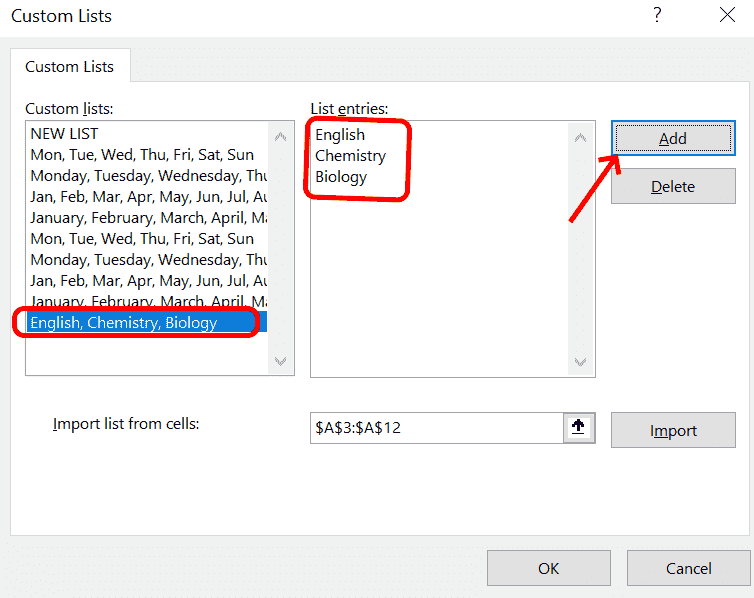This screenshot has height=598, width=754.
Task: Click the Import list from cells range field
Action: (x=435, y=428)
